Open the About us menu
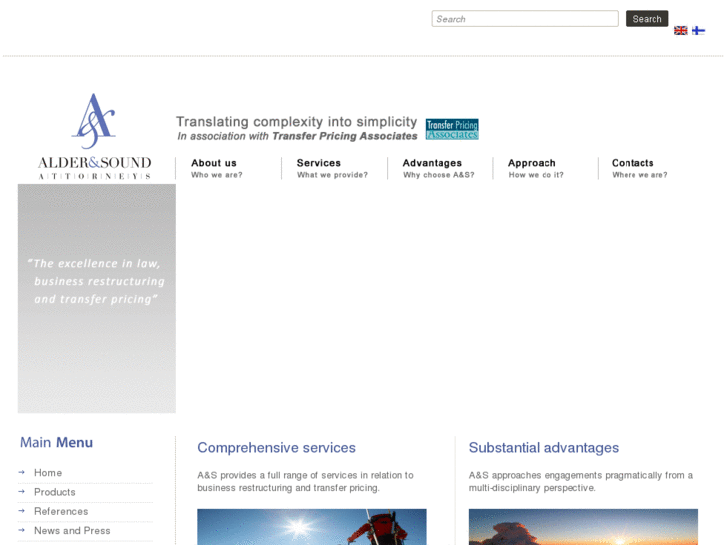Image resolution: width=727 pixels, height=545 pixels. 217,168
